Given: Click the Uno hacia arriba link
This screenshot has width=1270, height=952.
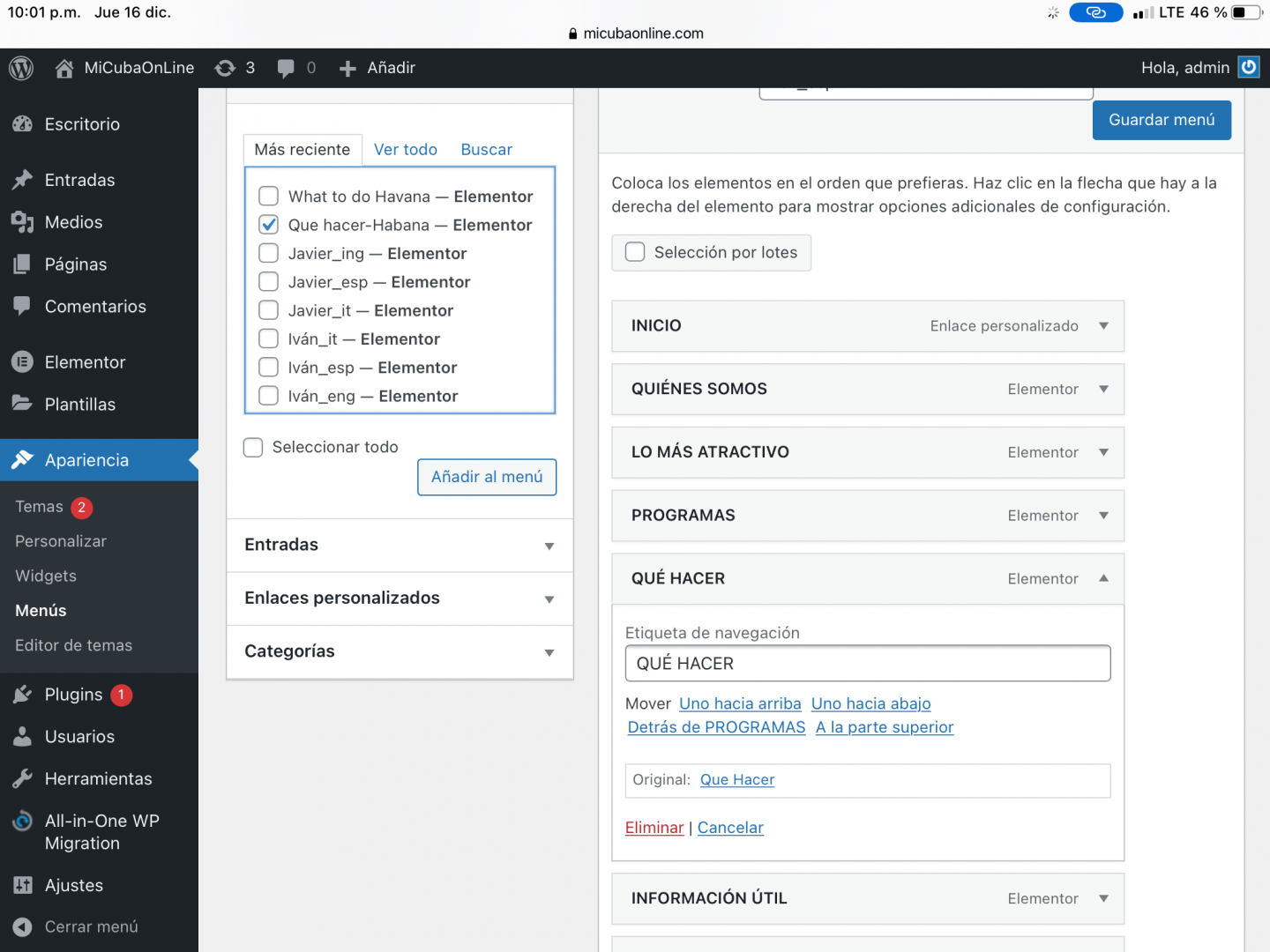Looking at the screenshot, I should 740,703.
